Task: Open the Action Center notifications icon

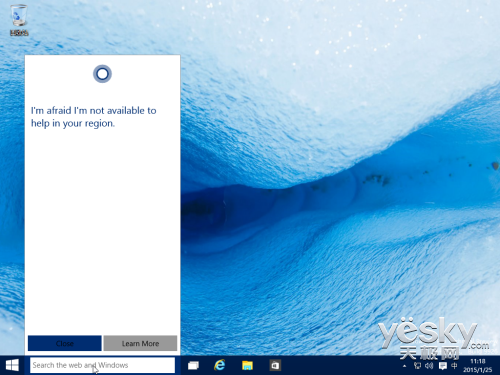Action: [443, 366]
